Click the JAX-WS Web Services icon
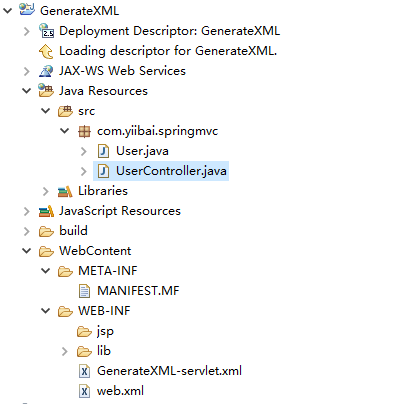Screen dimensions: 410x404 46,71
